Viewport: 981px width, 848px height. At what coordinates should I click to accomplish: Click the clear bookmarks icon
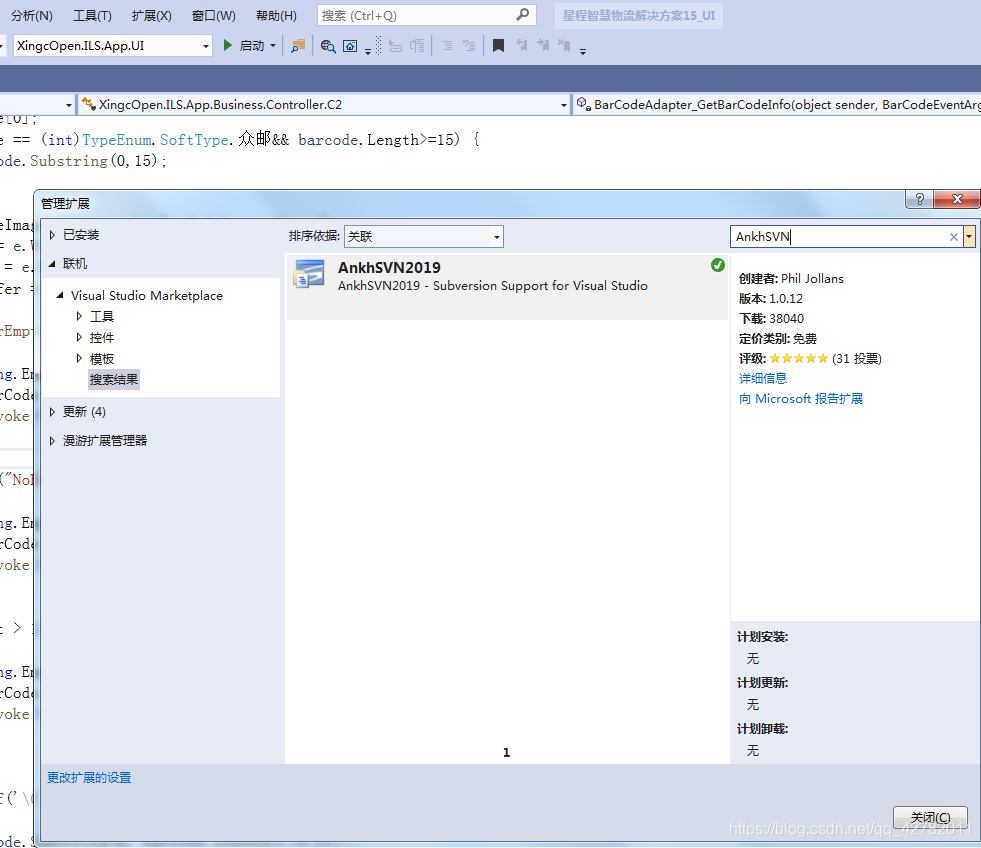[564, 45]
